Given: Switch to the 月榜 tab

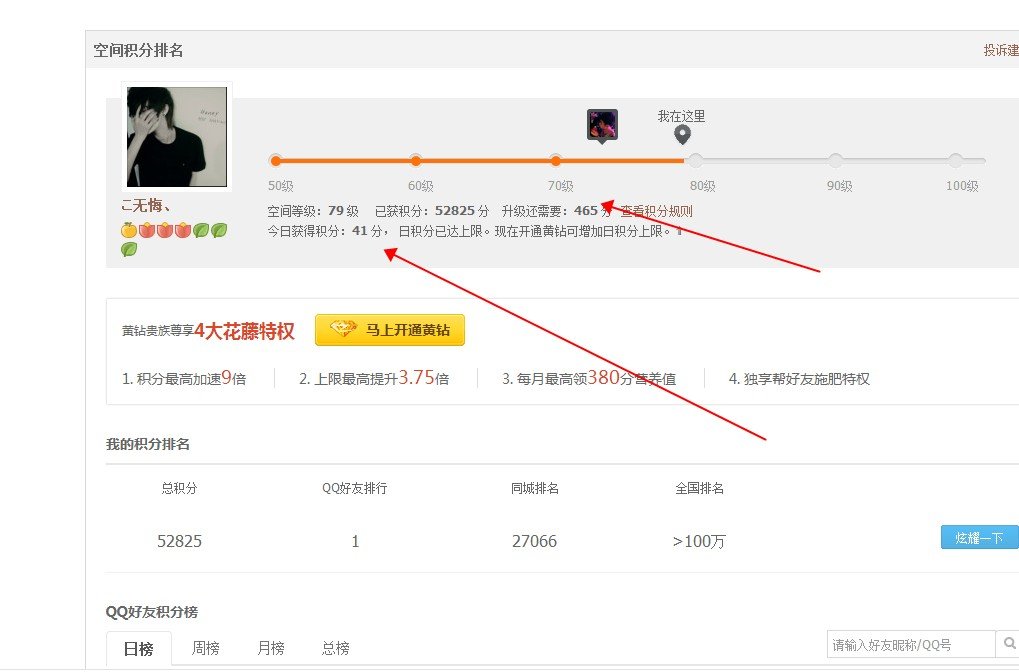Looking at the screenshot, I should pyautogui.click(x=270, y=648).
